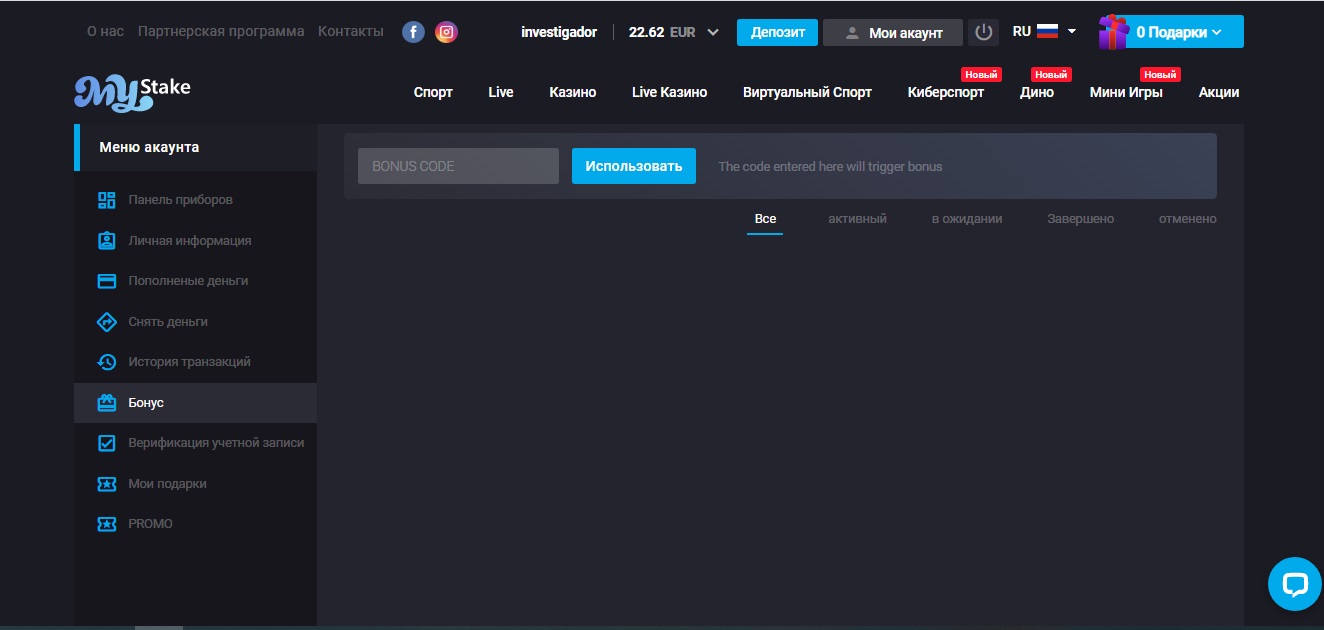The height and width of the screenshot is (630, 1324).
Task: Open Киберспорт section
Action: tap(946, 92)
